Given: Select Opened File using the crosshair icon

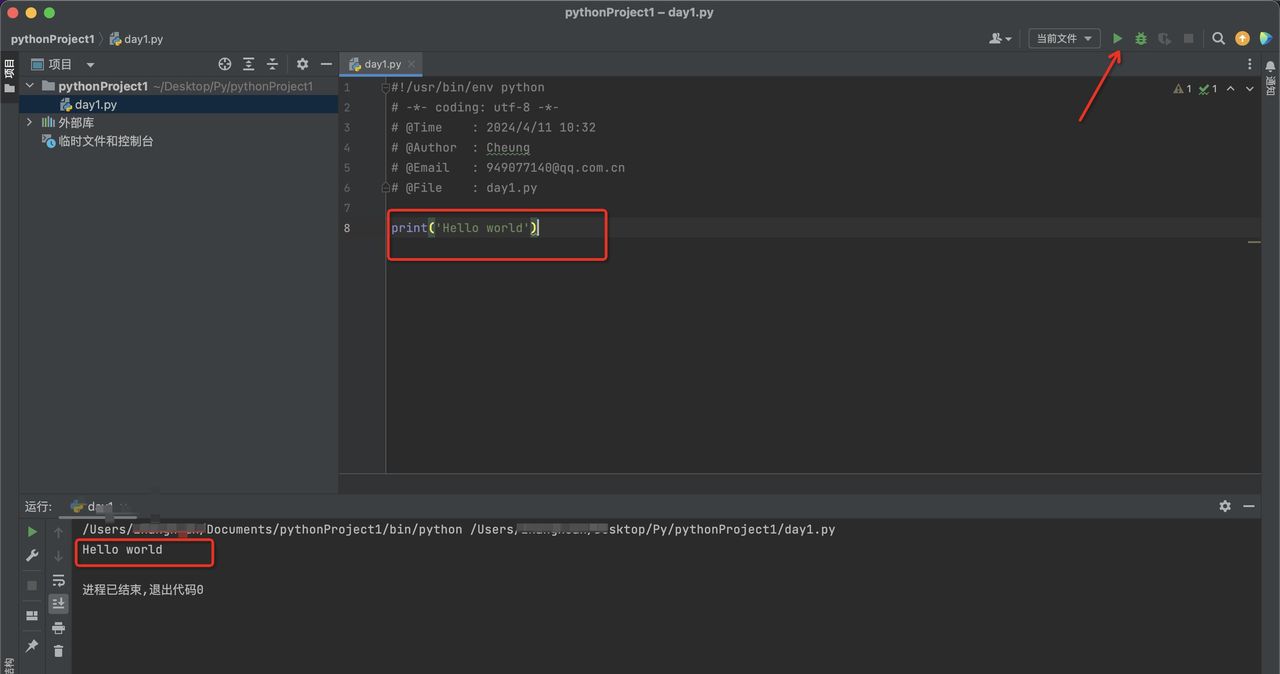Looking at the screenshot, I should point(225,63).
